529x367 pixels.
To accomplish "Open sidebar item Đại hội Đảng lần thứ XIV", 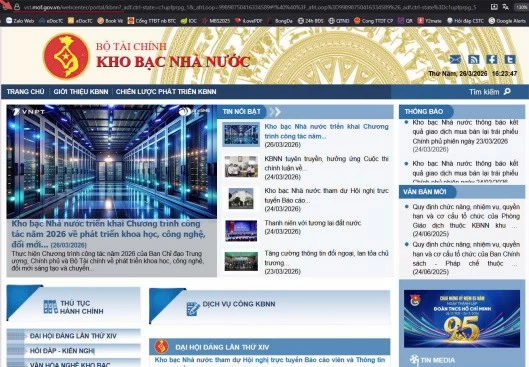I will tap(74, 336).
